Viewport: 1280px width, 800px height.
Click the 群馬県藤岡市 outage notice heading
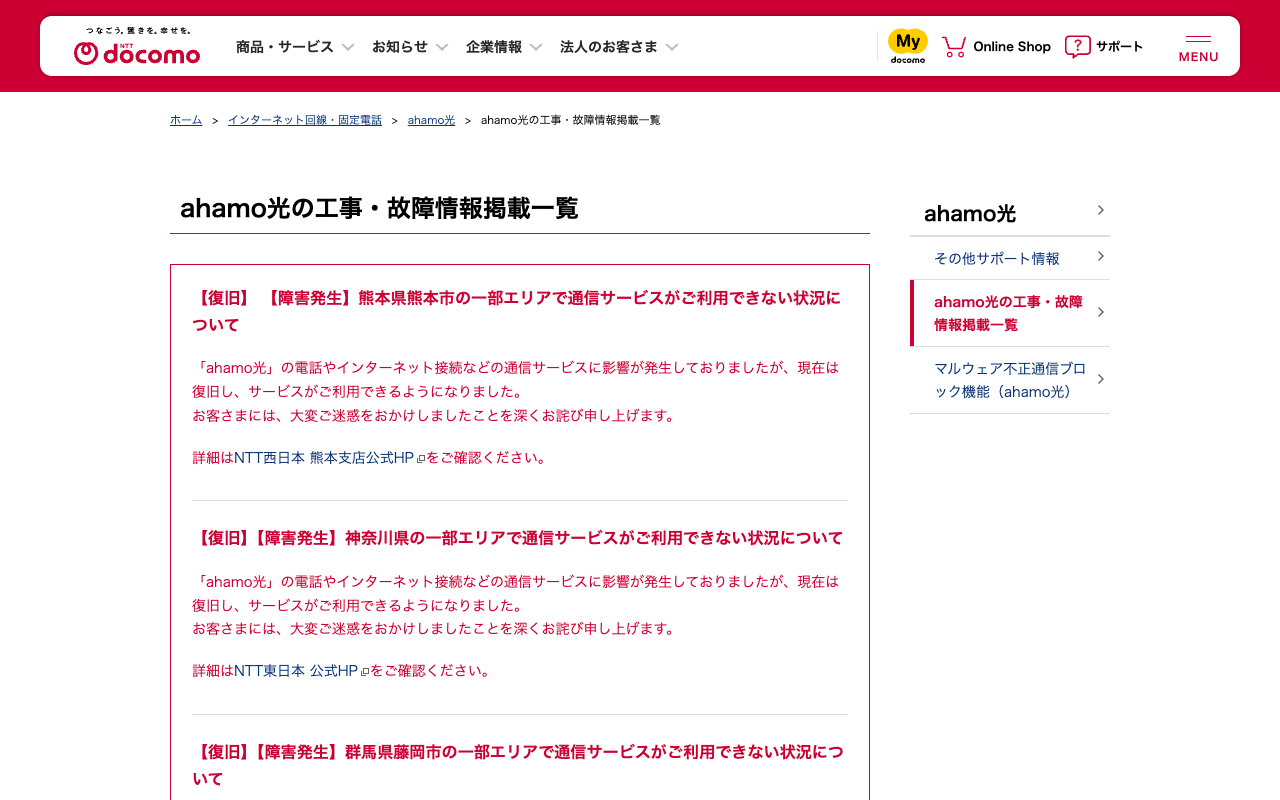click(518, 765)
